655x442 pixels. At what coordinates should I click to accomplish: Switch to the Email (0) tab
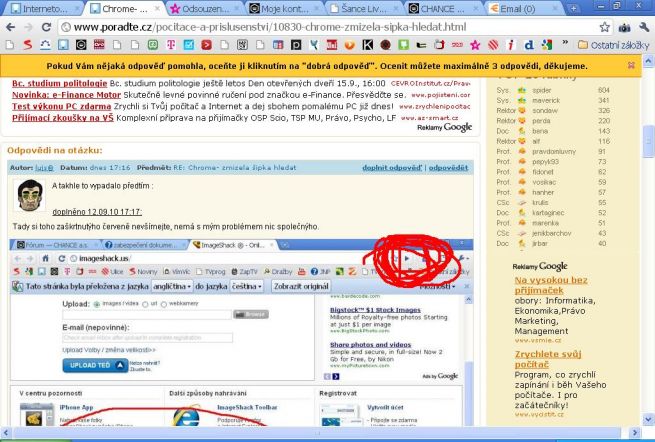tap(524, 8)
